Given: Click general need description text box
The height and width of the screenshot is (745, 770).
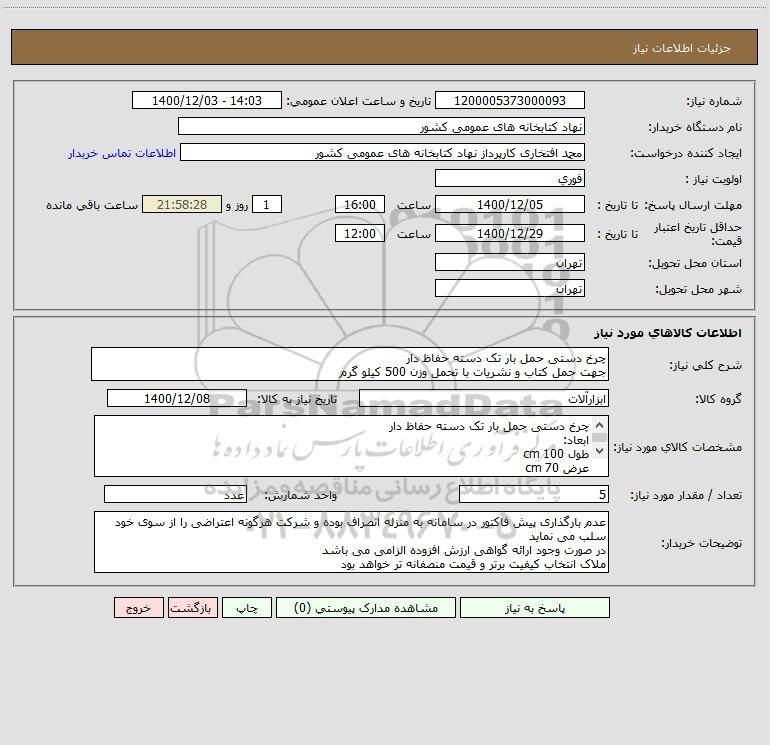Looking at the screenshot, I should [350, 364].
